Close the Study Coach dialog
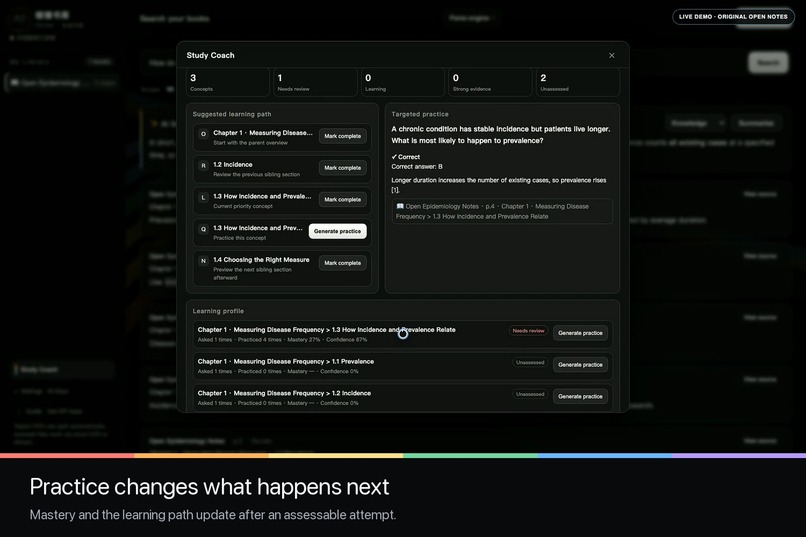 (x=611, y=55)
